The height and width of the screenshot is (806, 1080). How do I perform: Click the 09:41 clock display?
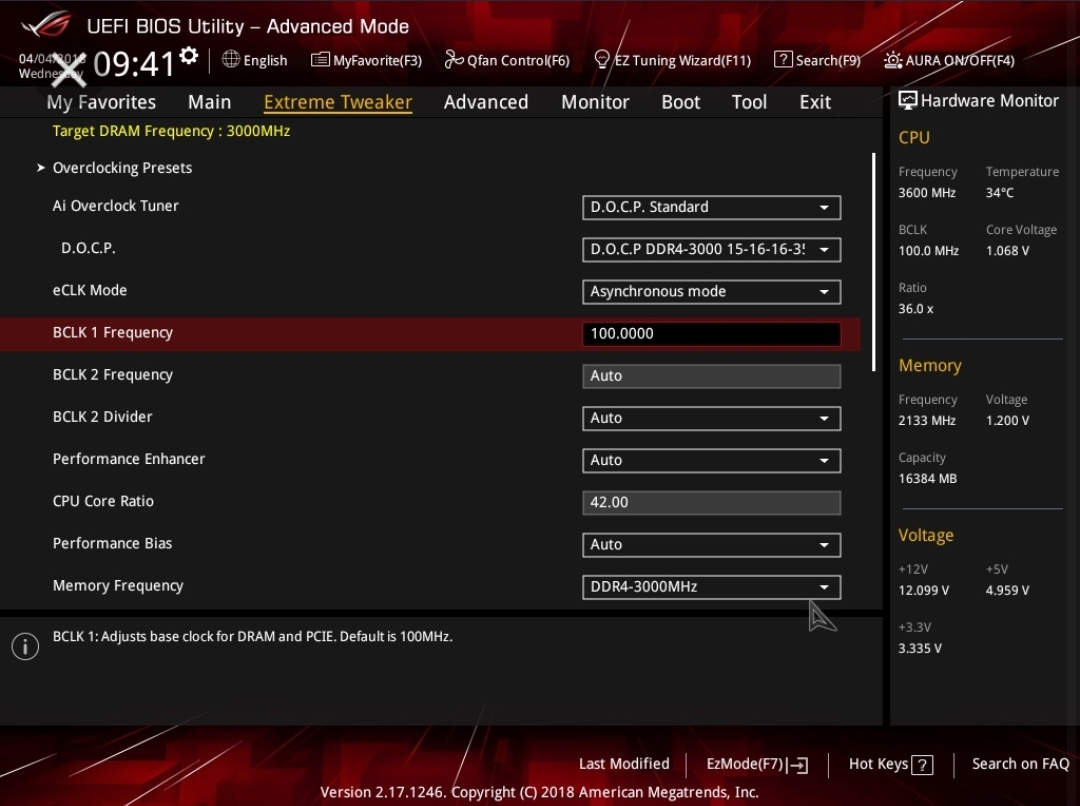[x=134, y=63]
